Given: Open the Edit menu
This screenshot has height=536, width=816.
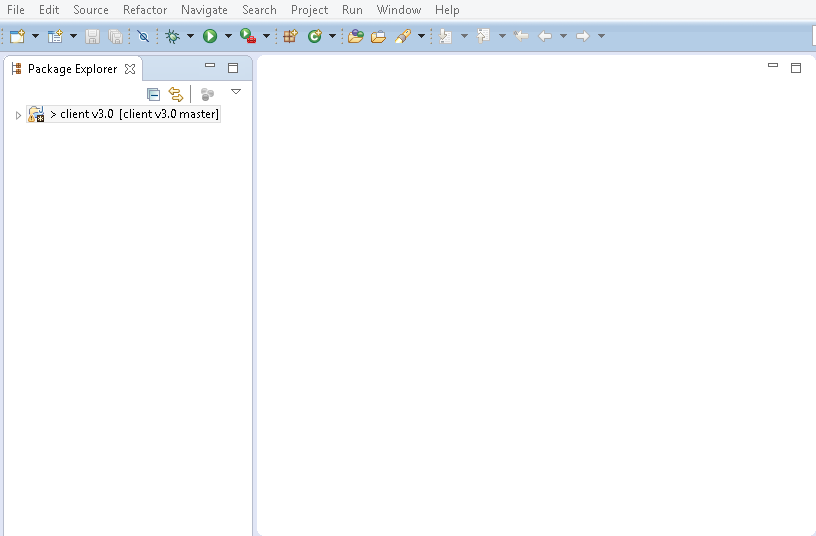Looking at the screenshot, I should [x=49, y=10].
